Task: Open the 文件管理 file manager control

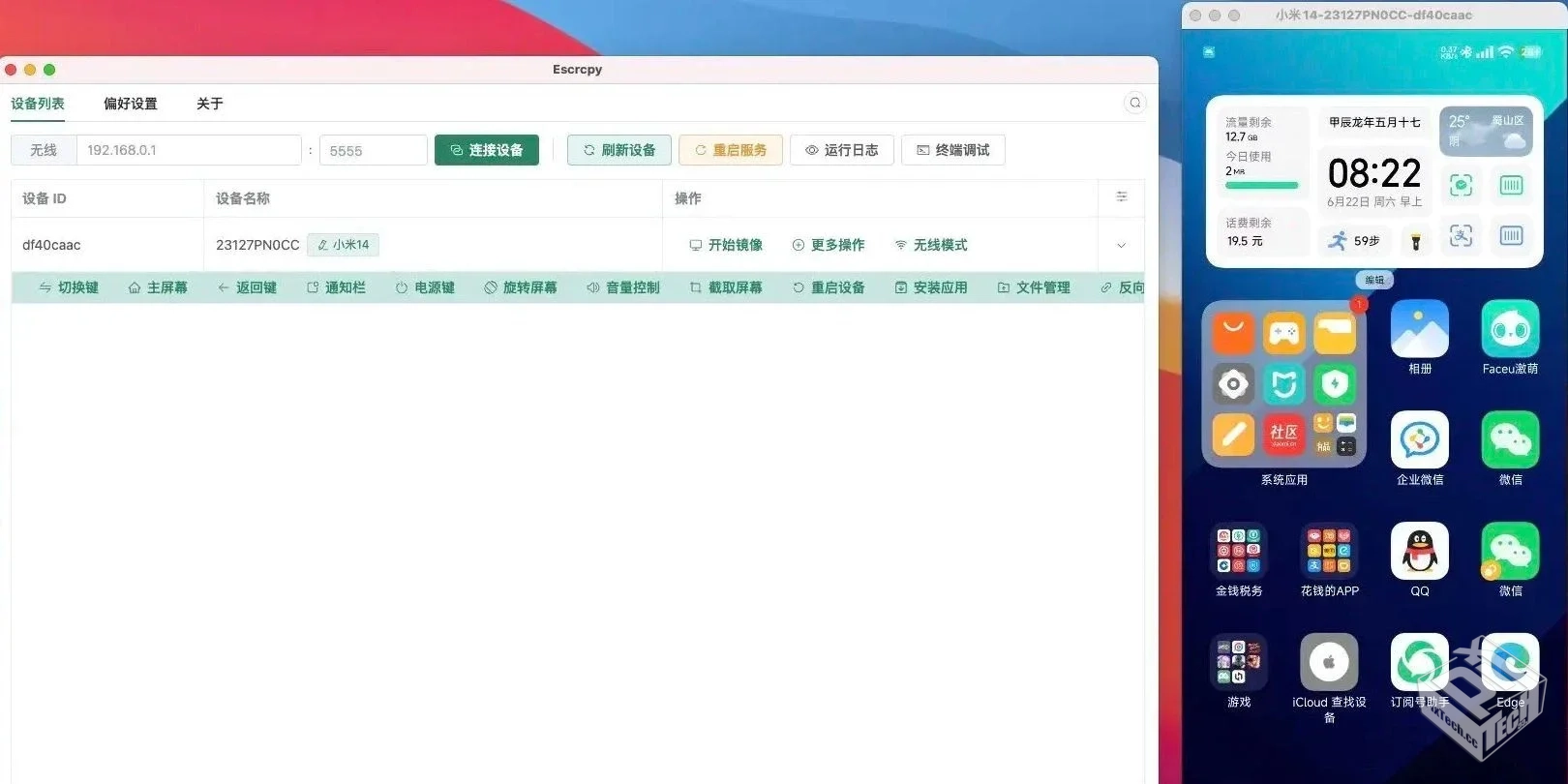Action: (x=1034, y=287)
